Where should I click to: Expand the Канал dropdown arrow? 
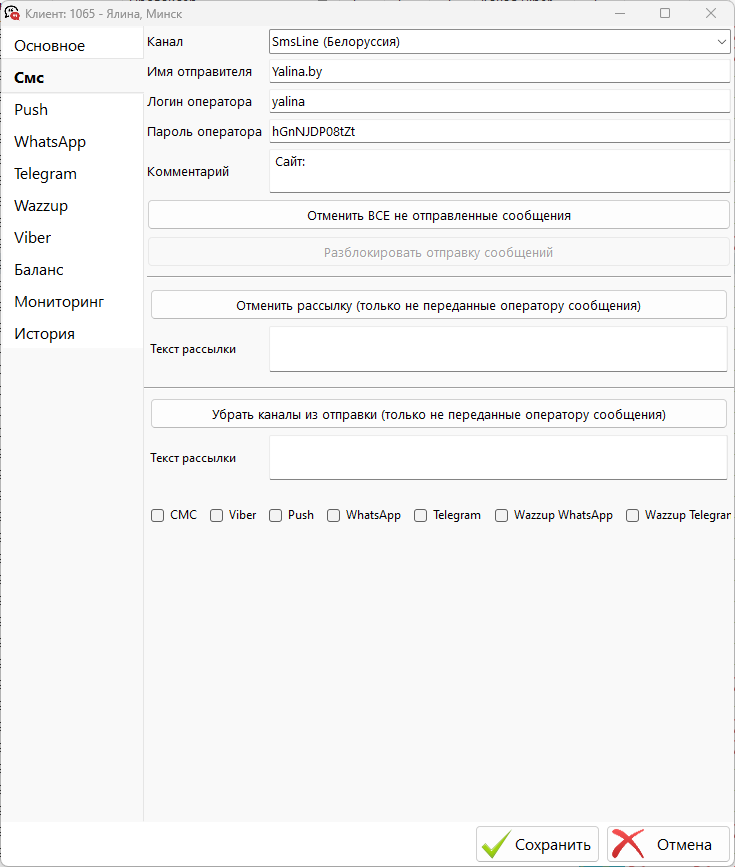(x=721, y=42)
